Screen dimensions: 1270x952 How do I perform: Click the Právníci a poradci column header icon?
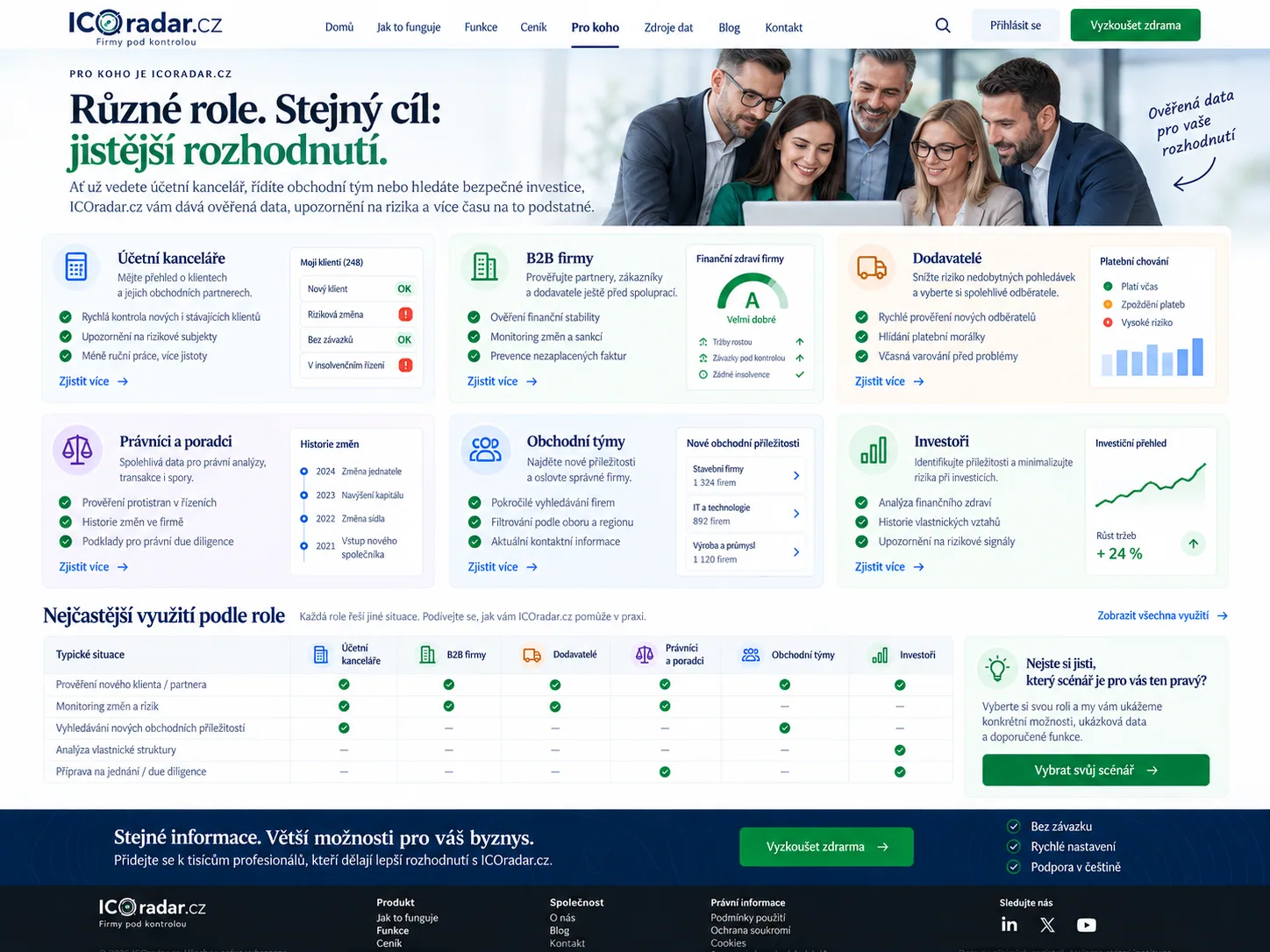[645, 655]
